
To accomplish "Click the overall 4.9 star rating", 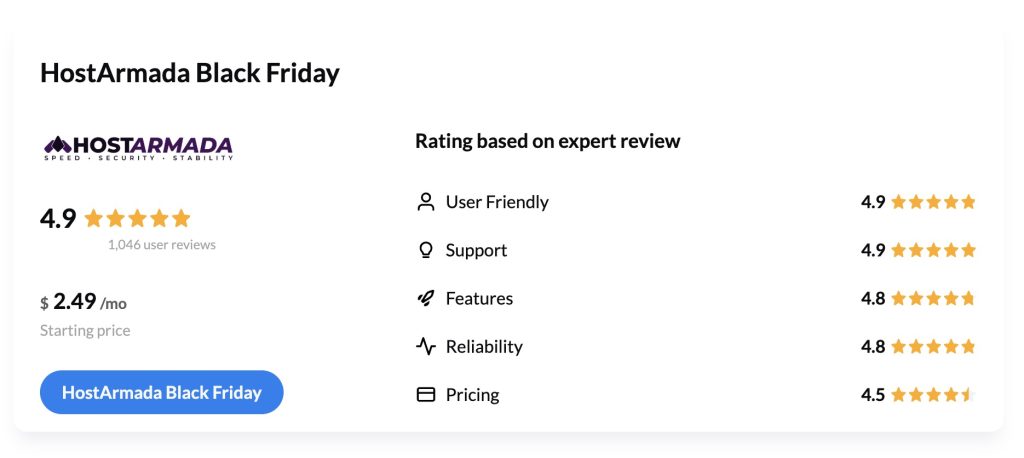I will [137, 218].
